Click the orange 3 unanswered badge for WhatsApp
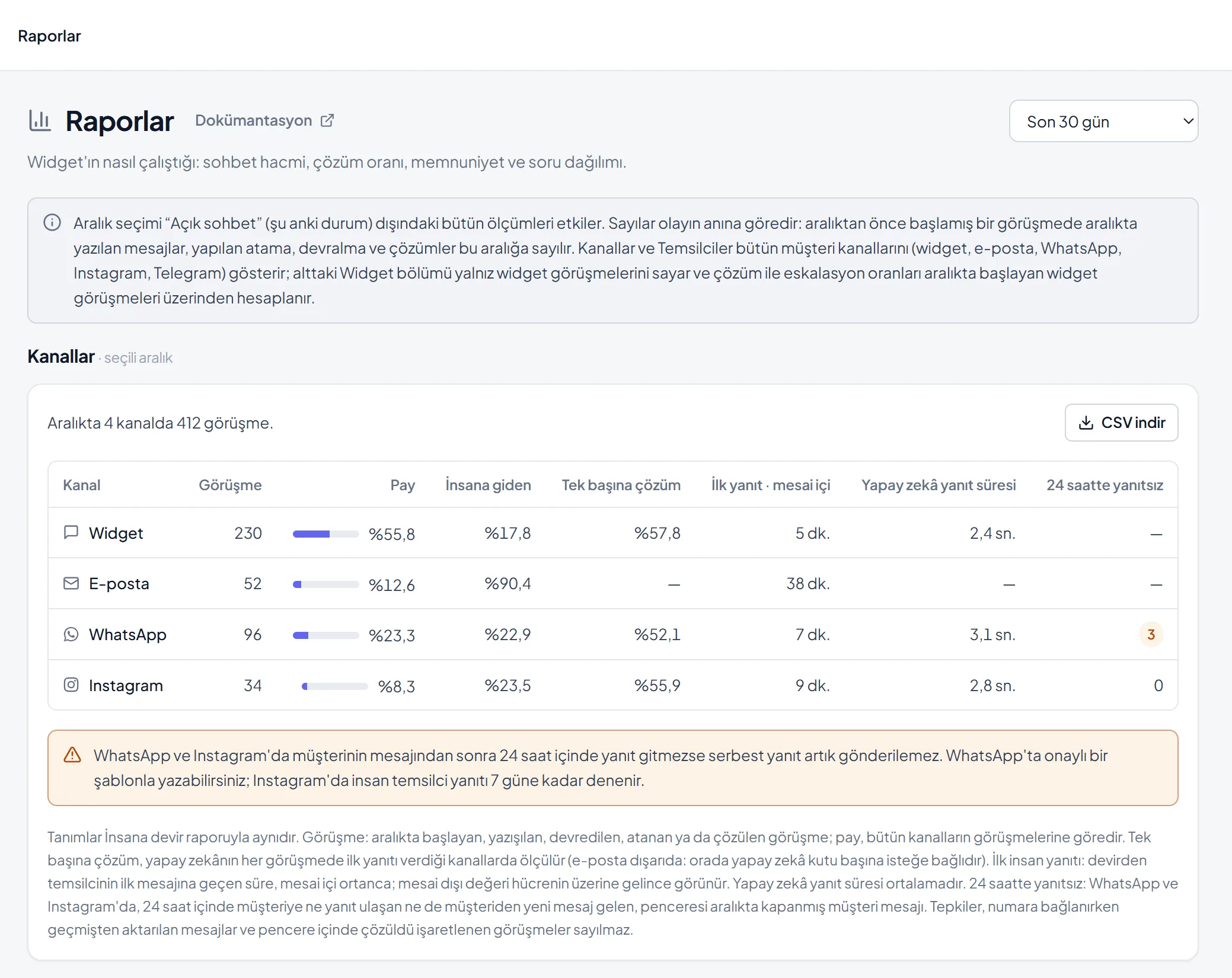The image size is (1232, 978). [x=1151, y=634]
